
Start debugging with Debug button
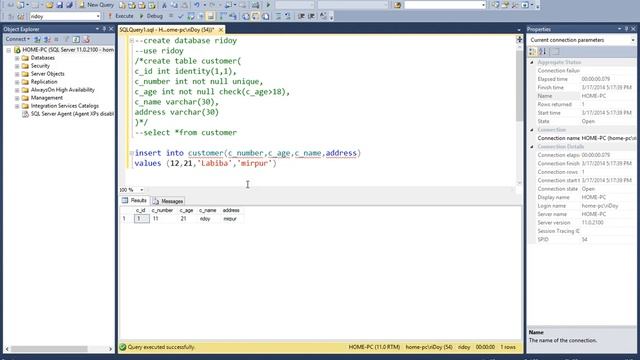151,16
